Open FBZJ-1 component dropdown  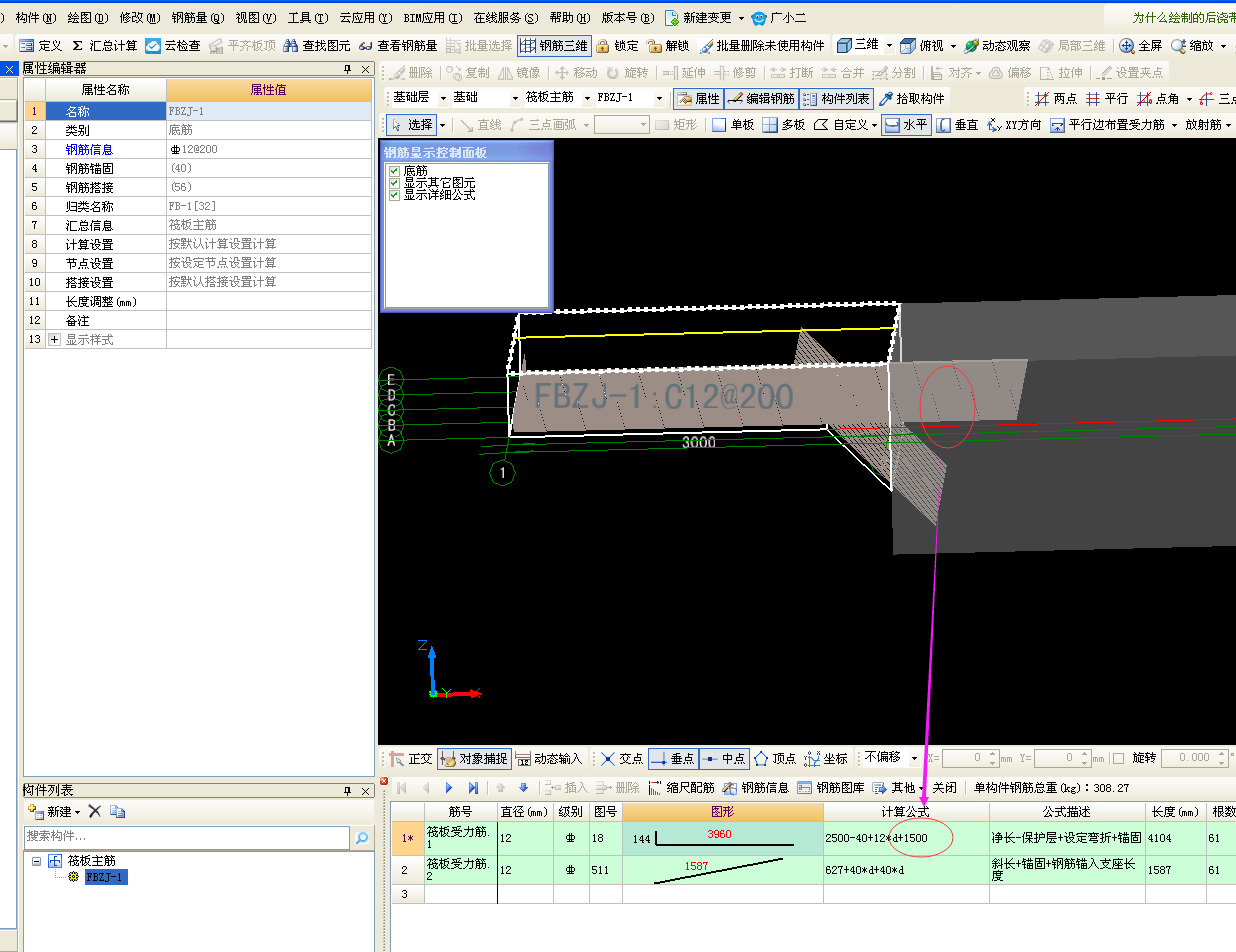(659, 98)
